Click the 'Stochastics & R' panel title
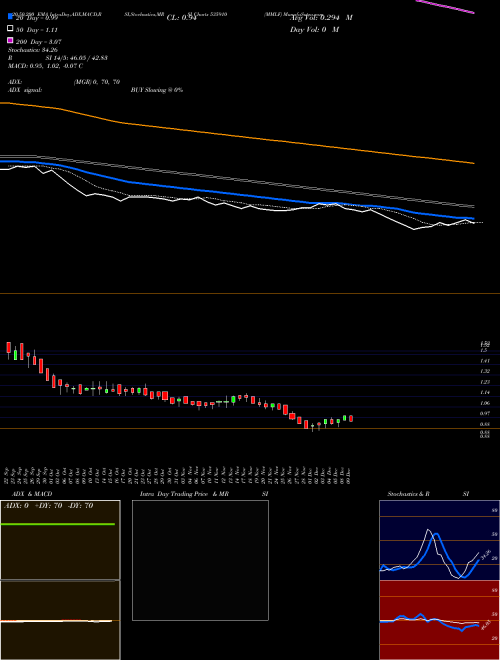Image resolution: width=500 pixels, height=660 pixels. (x=409, y=494)
